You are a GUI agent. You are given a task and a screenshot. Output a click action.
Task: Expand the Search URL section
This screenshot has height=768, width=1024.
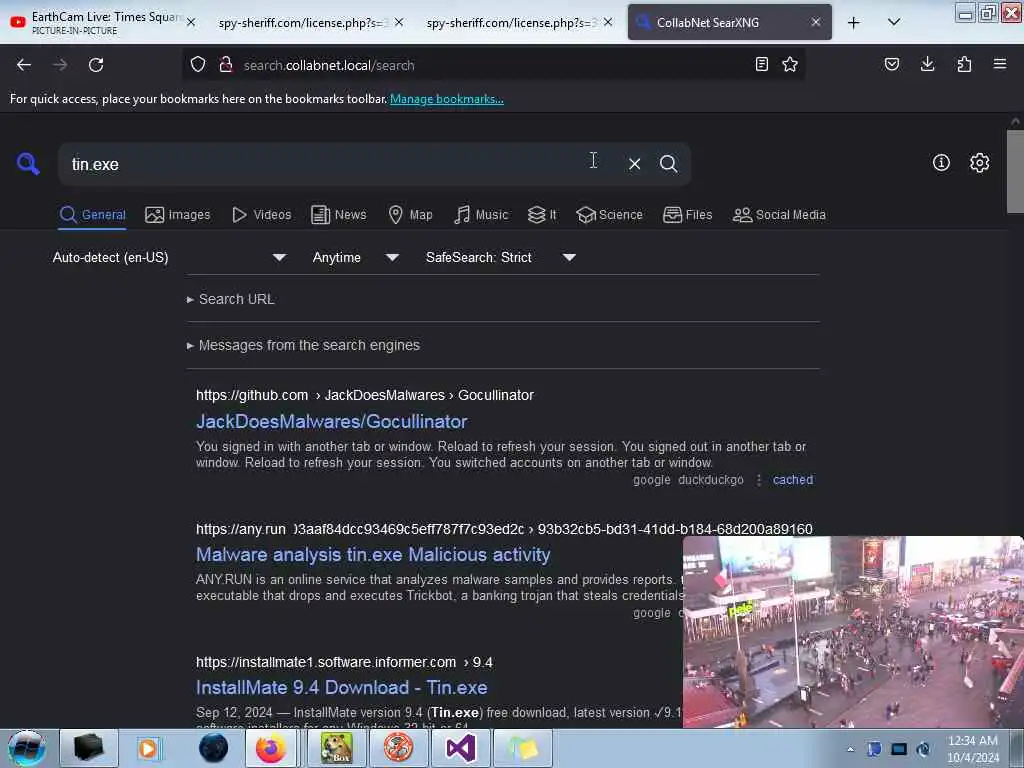(x=231, y=299)
